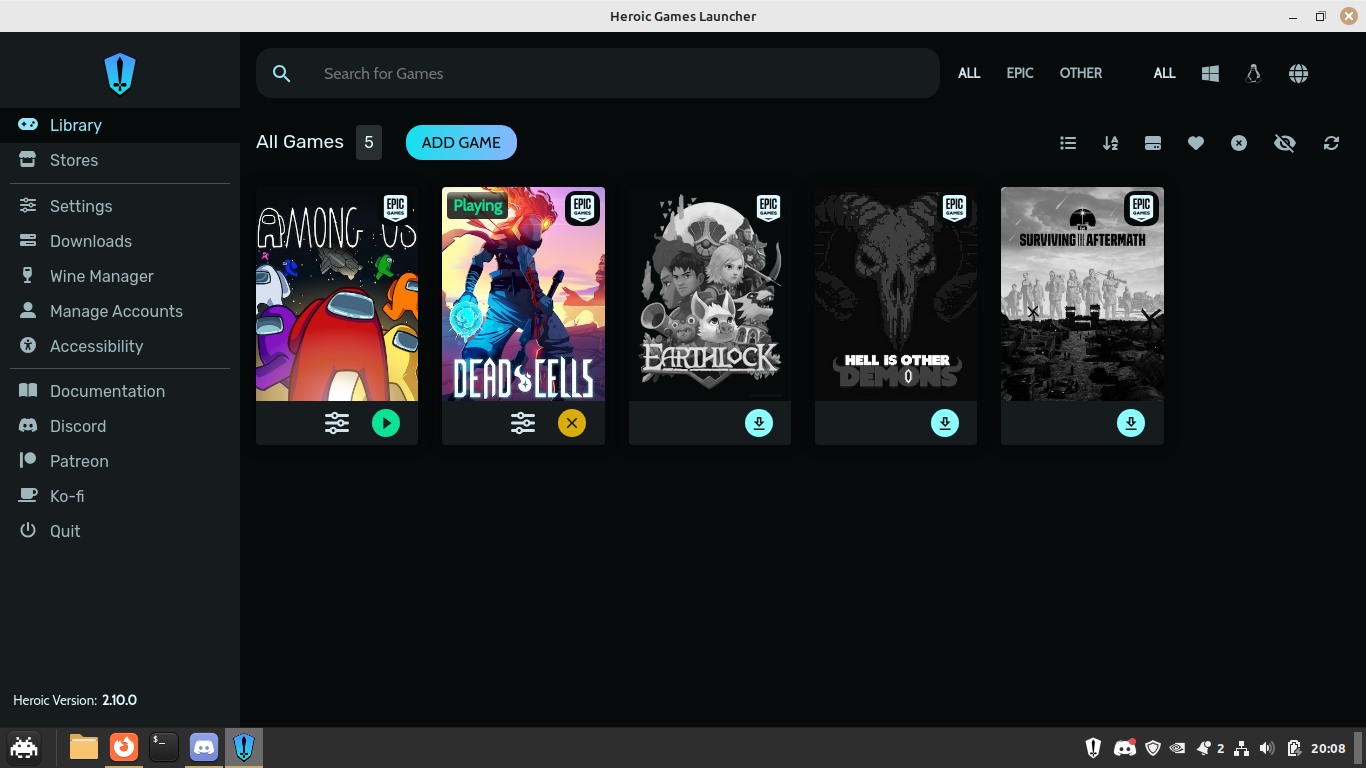Click the Nvidia tray icon

1179,748
